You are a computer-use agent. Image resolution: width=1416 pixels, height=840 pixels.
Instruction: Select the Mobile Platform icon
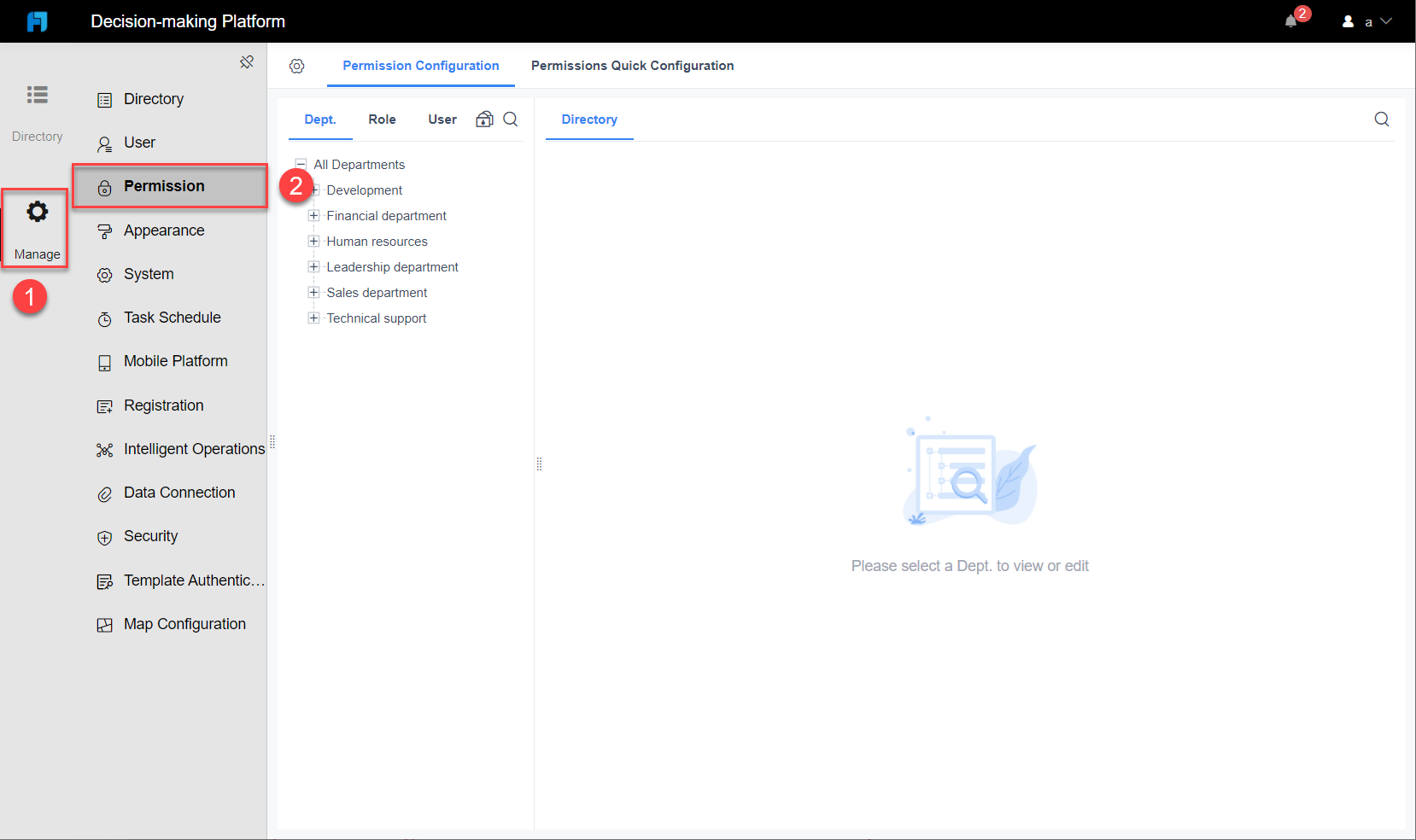[x=104, y=362]
